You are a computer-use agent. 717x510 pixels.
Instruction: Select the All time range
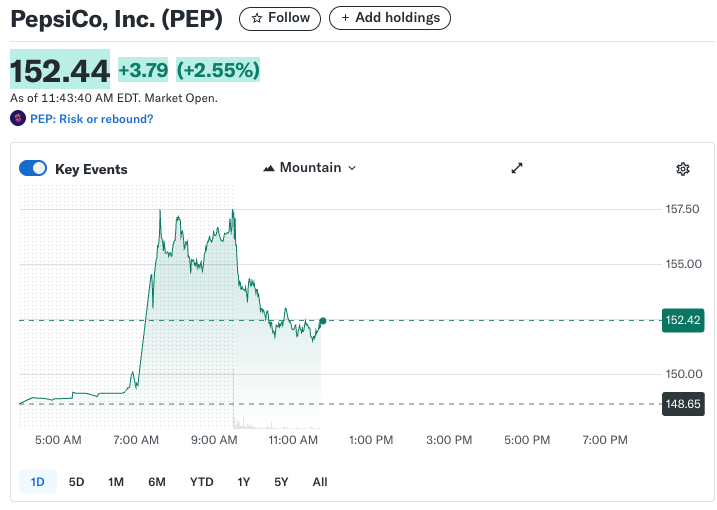pyautogui.click(x=320, y=482)
